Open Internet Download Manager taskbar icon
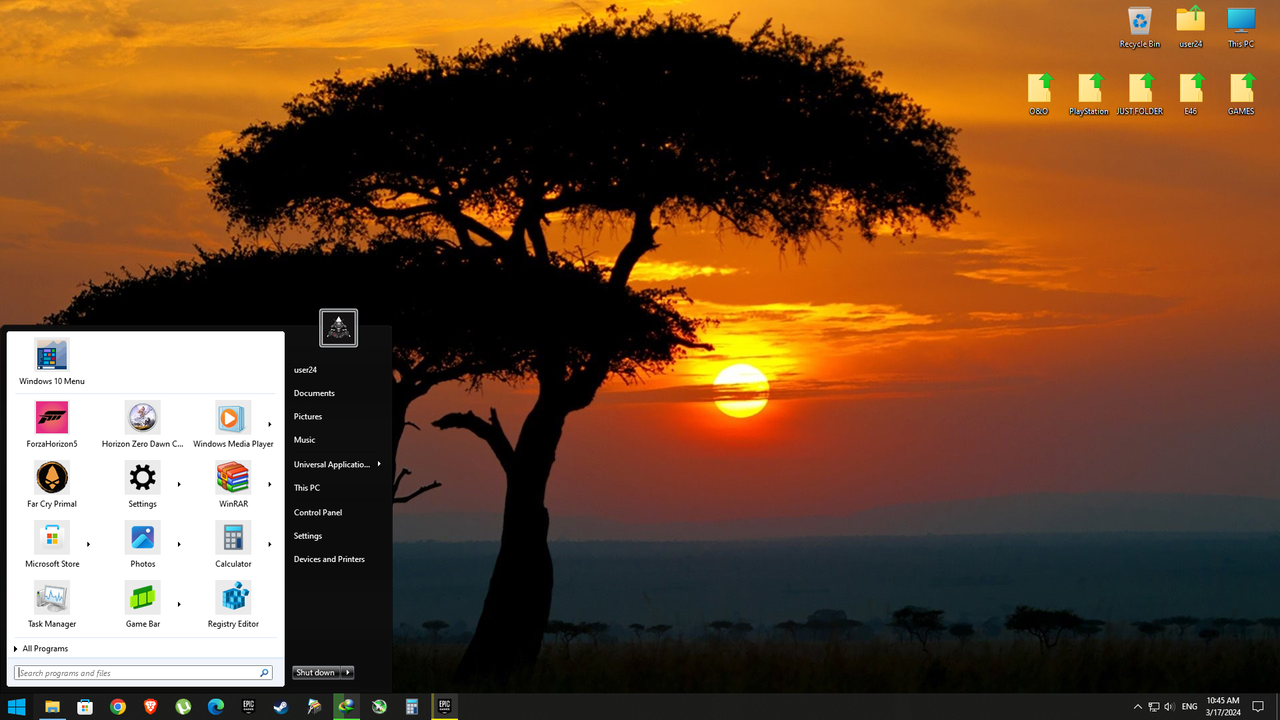The image size is (1280, 720). [x=346, y=706]
